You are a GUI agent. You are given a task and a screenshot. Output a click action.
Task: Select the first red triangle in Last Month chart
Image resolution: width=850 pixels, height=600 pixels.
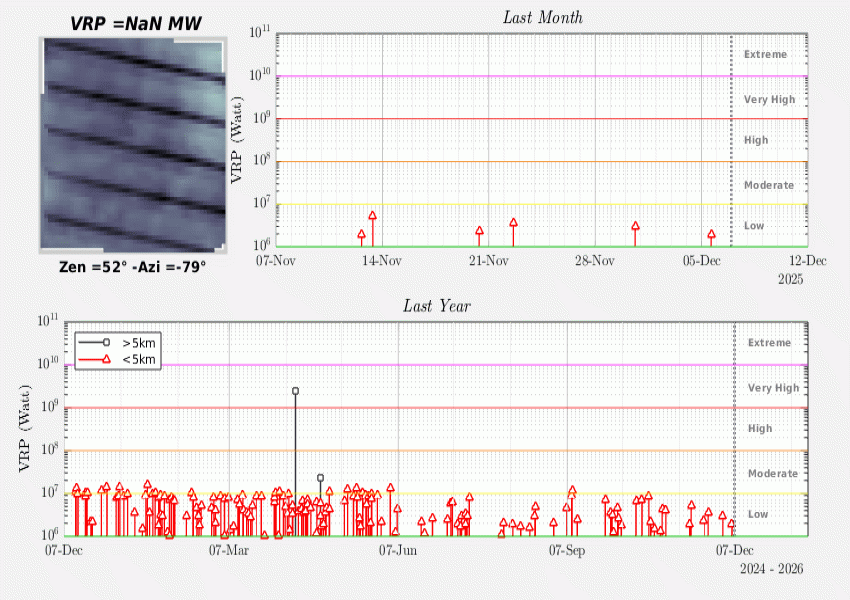(x=361, y=235)
